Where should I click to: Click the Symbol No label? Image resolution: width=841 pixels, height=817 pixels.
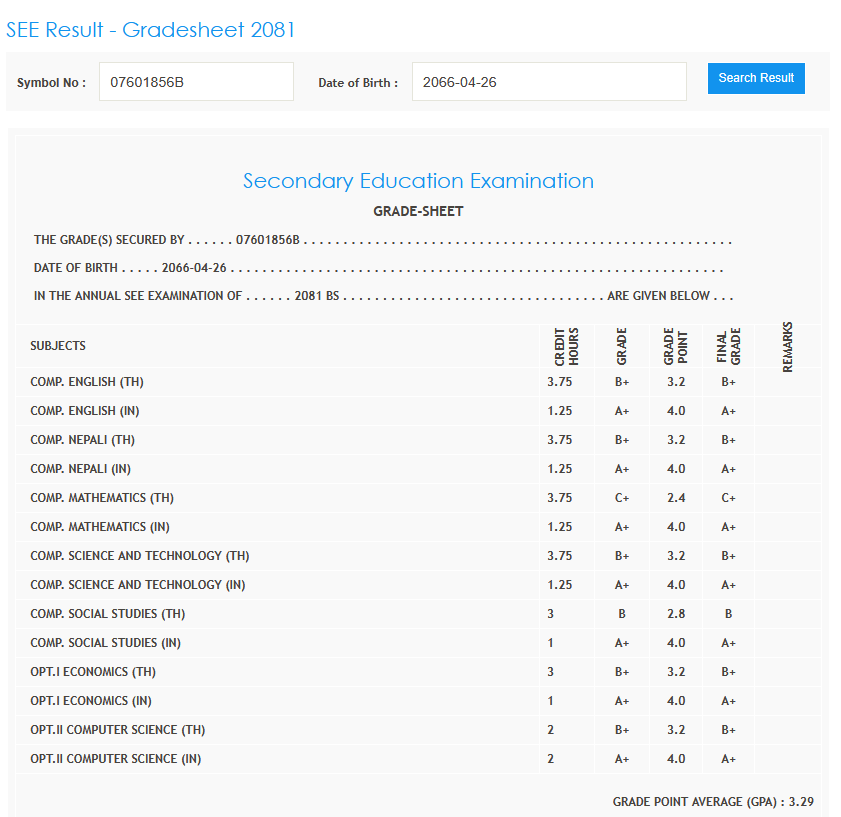51,83
